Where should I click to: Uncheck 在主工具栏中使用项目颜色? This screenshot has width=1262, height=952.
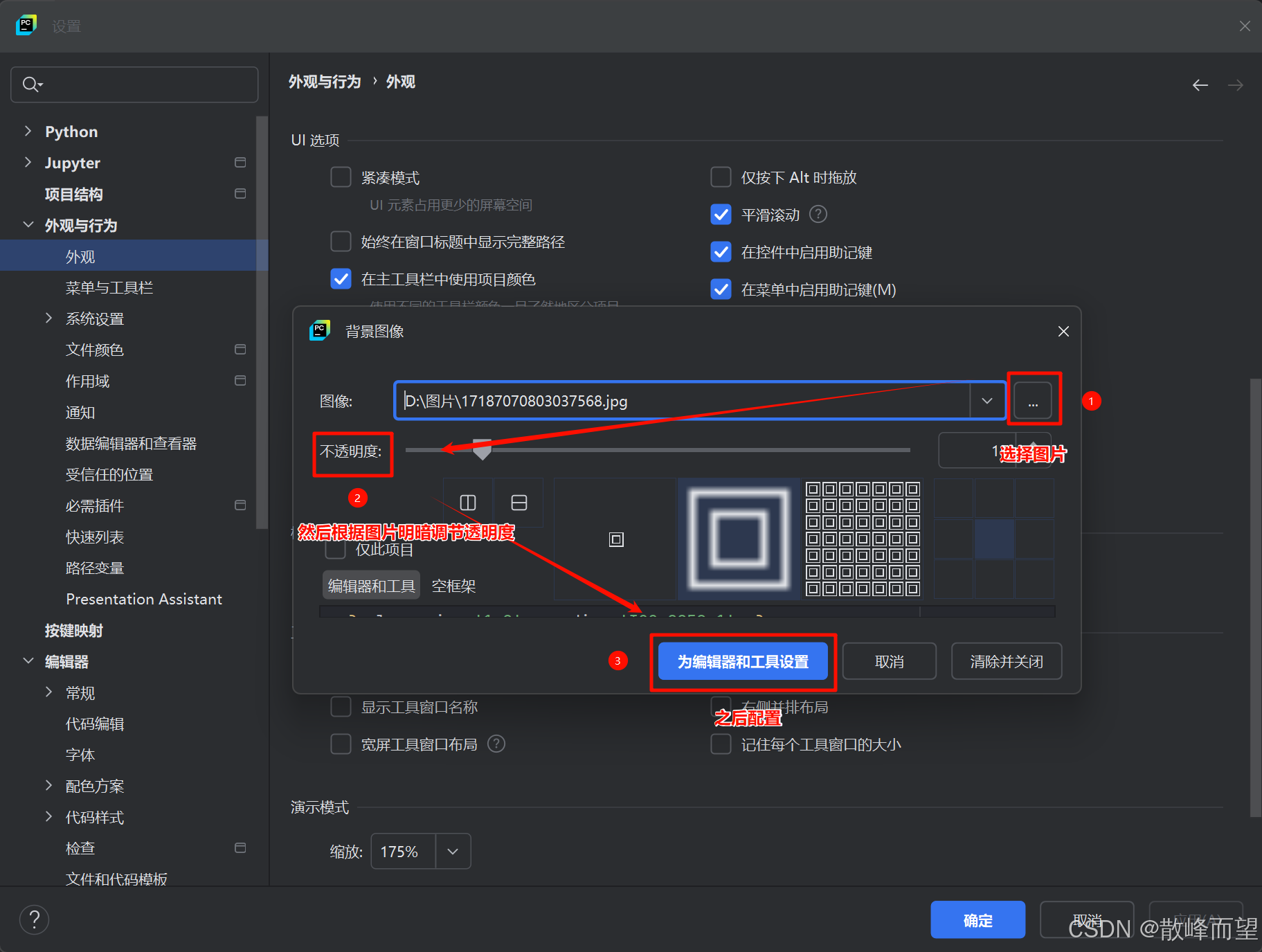point(341,279)
